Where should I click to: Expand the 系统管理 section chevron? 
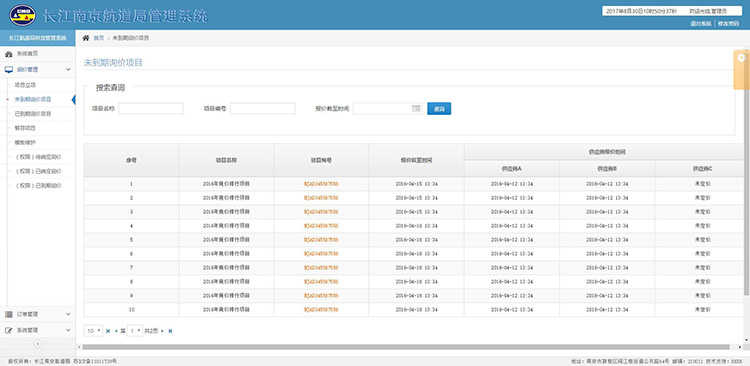point(68,330)
